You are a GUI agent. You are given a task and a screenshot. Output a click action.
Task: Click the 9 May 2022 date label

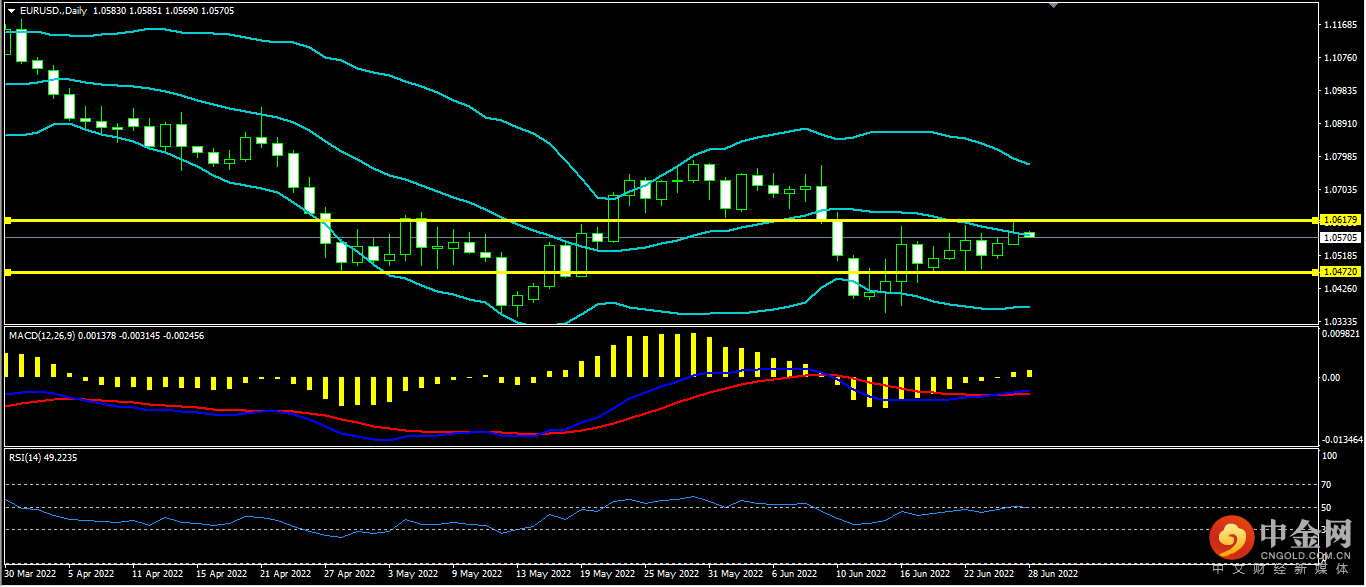[x=477, y=575]
